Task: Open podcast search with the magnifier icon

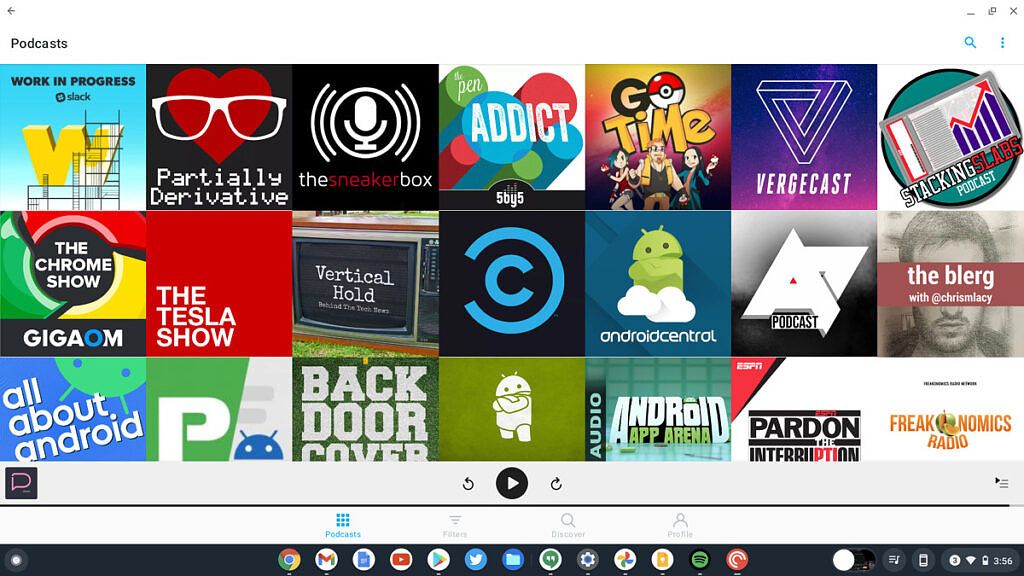Action: pyautogui.click(x=971, y=43)
